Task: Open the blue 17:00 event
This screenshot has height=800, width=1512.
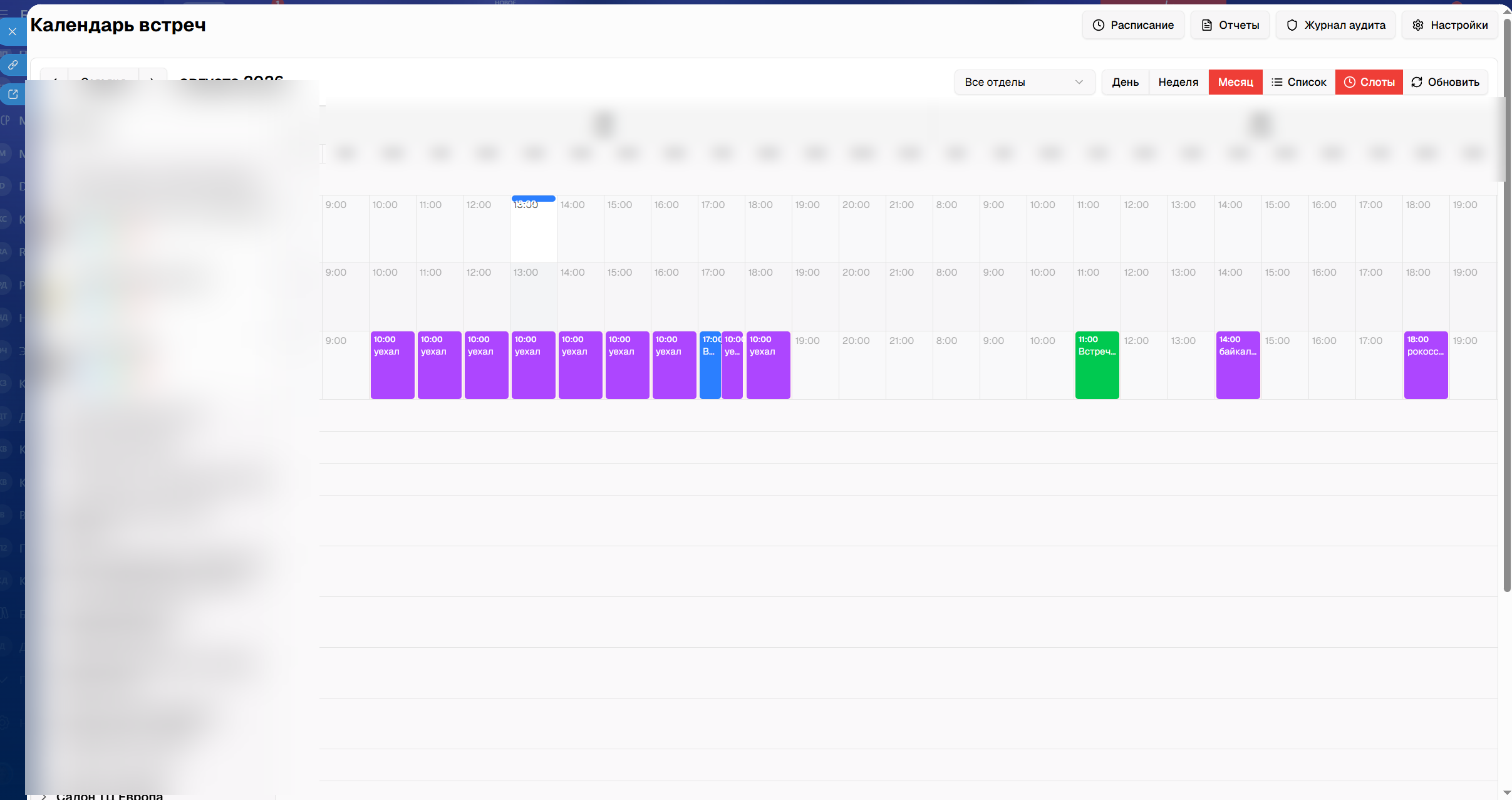Action: pos(710,365)
